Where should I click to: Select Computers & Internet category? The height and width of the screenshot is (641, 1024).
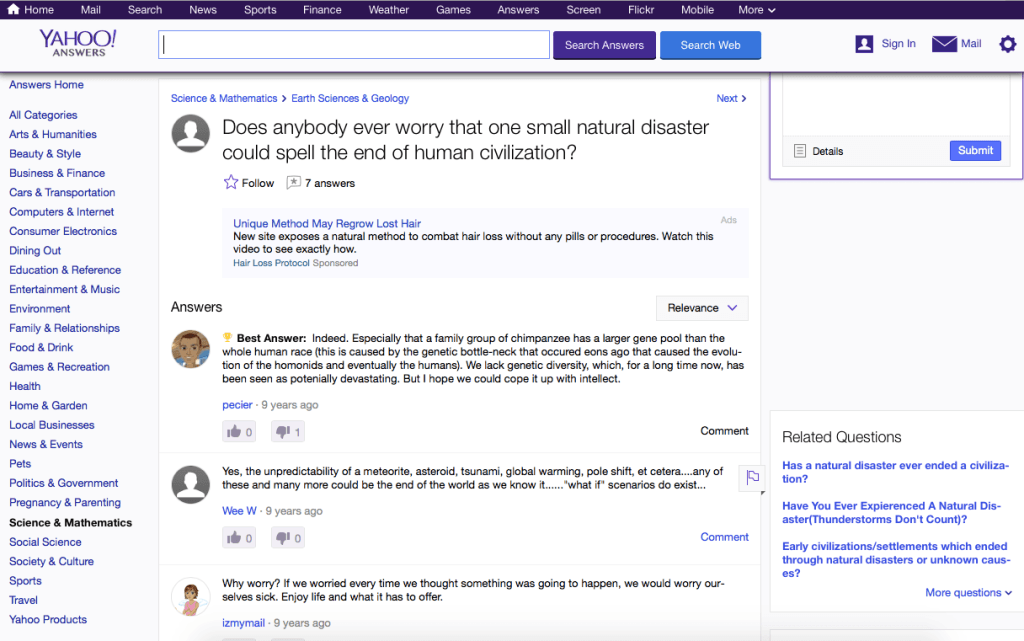click(x=61, y=212)
